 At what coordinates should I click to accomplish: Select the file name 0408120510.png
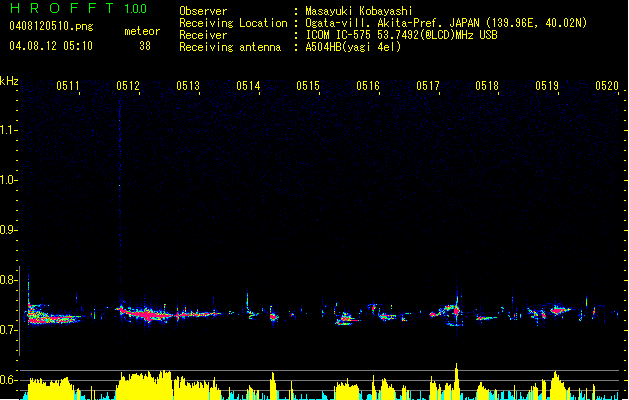click(x=51, y=26)
